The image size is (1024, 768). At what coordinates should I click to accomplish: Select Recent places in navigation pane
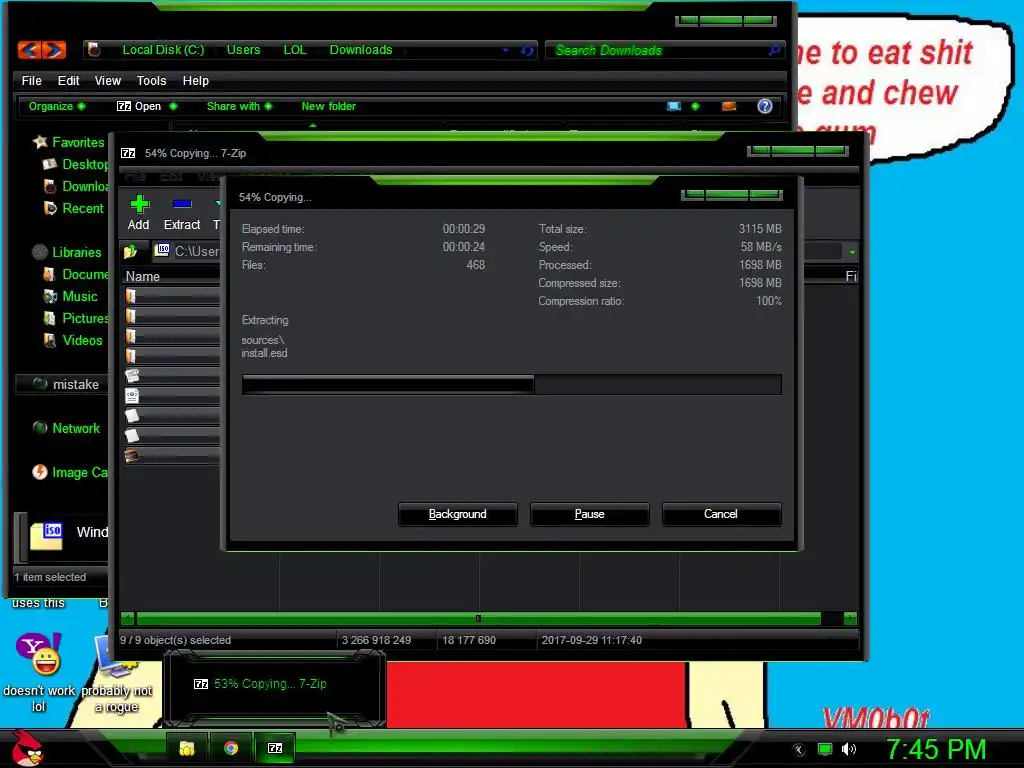tap(73, 208)
